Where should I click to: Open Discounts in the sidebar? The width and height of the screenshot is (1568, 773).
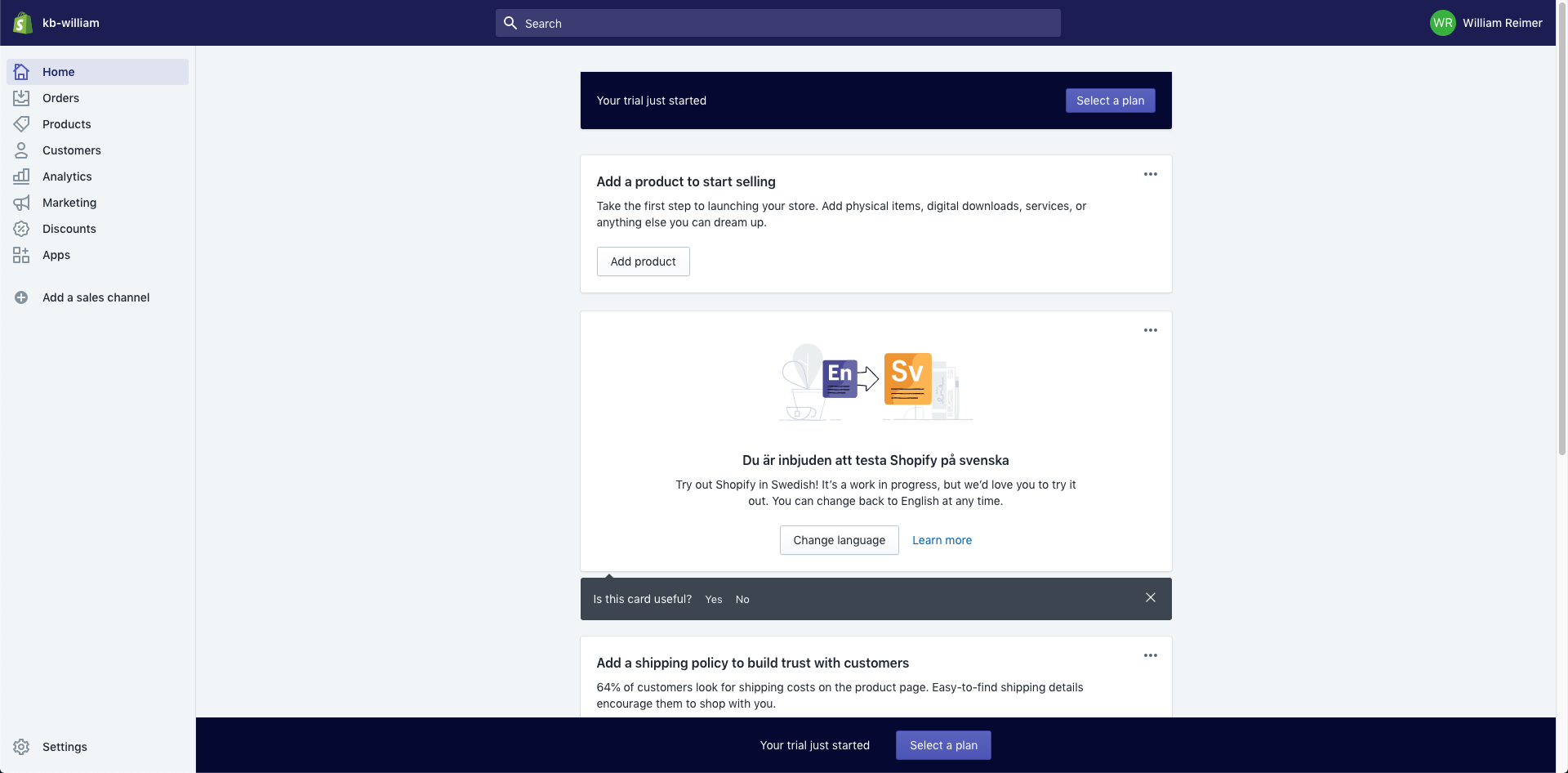pos(97,229)
